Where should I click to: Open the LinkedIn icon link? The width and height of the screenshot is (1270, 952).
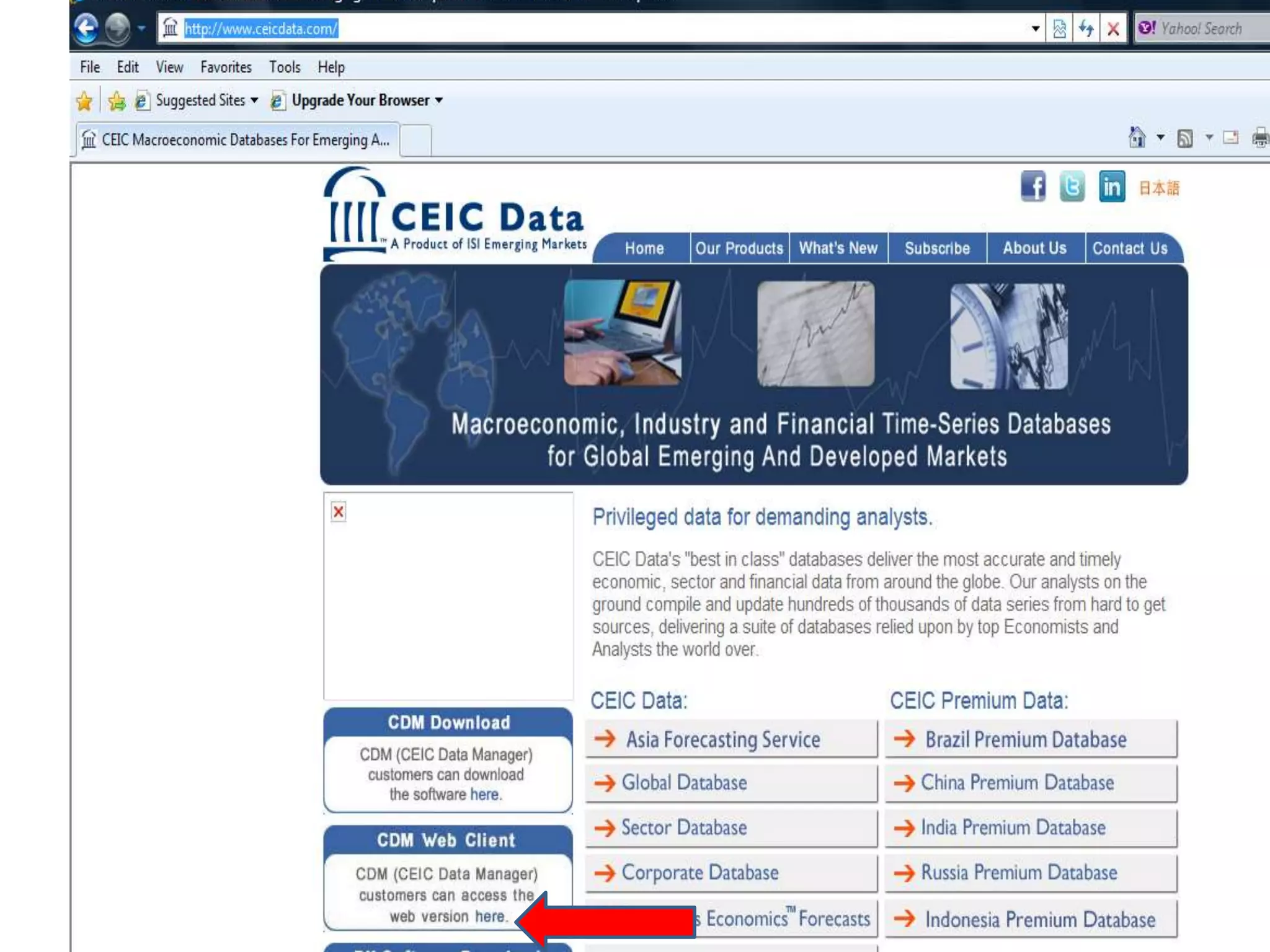[x=1112, y=186]
